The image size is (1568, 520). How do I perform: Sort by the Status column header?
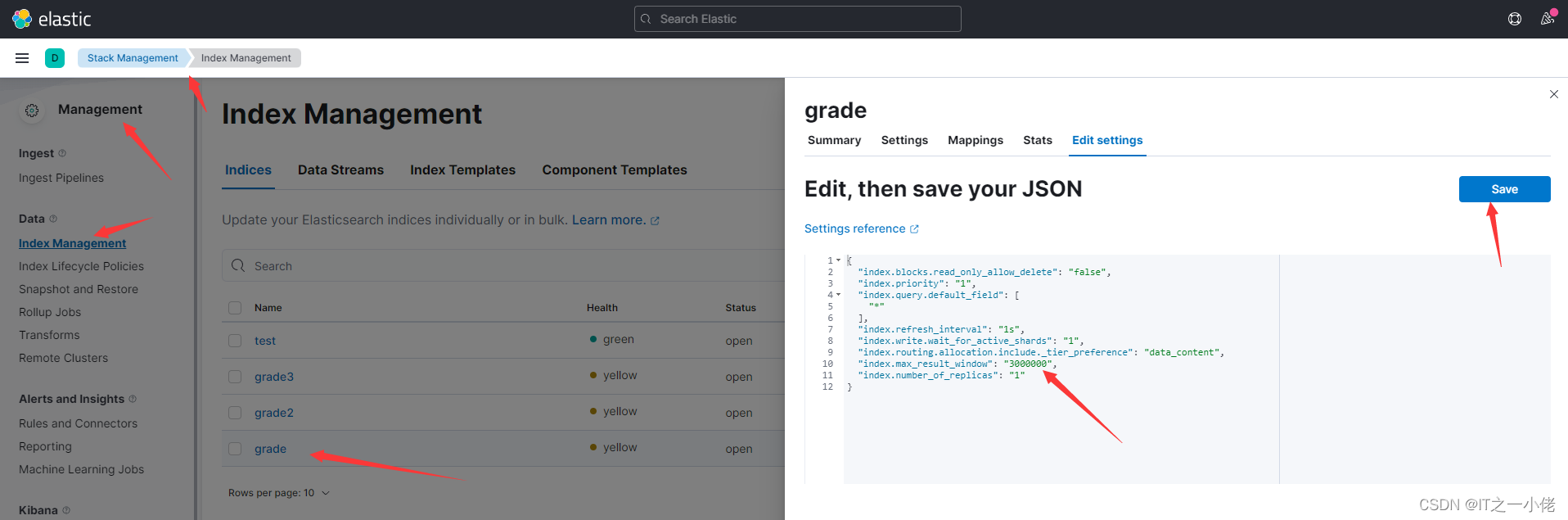[741, 308]
